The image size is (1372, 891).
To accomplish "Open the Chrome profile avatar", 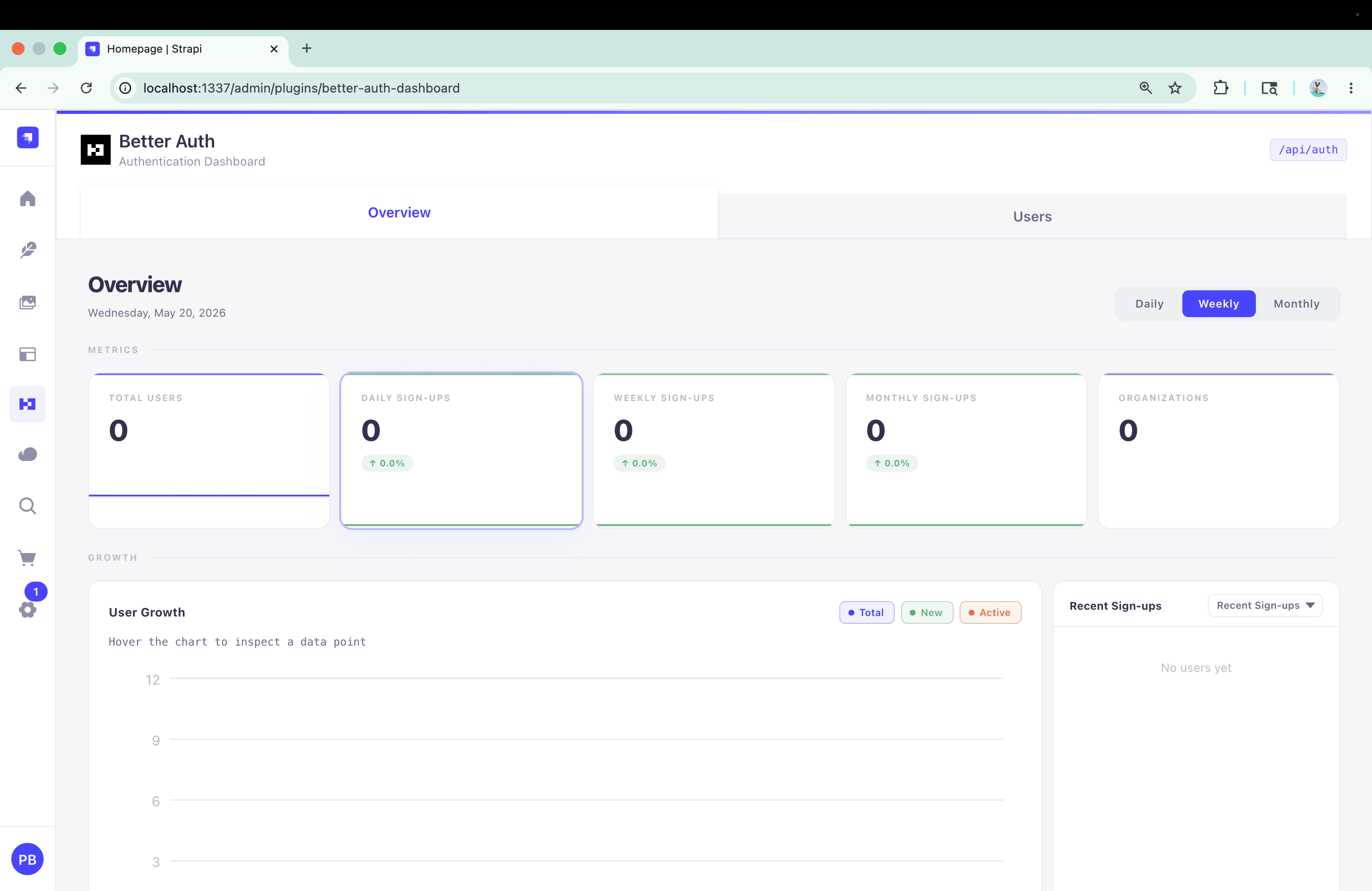I will [1318, 88].
